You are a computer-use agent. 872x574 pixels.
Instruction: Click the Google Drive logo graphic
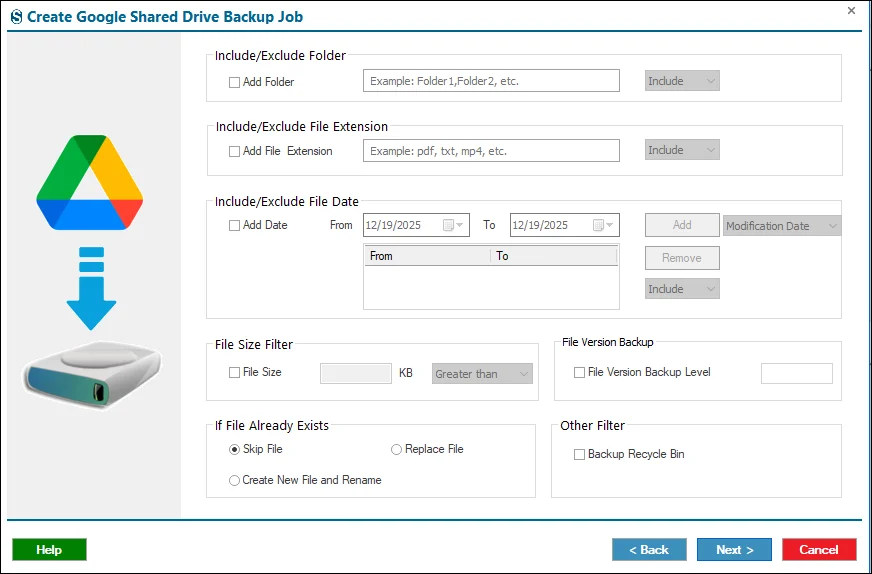[90, 182]
